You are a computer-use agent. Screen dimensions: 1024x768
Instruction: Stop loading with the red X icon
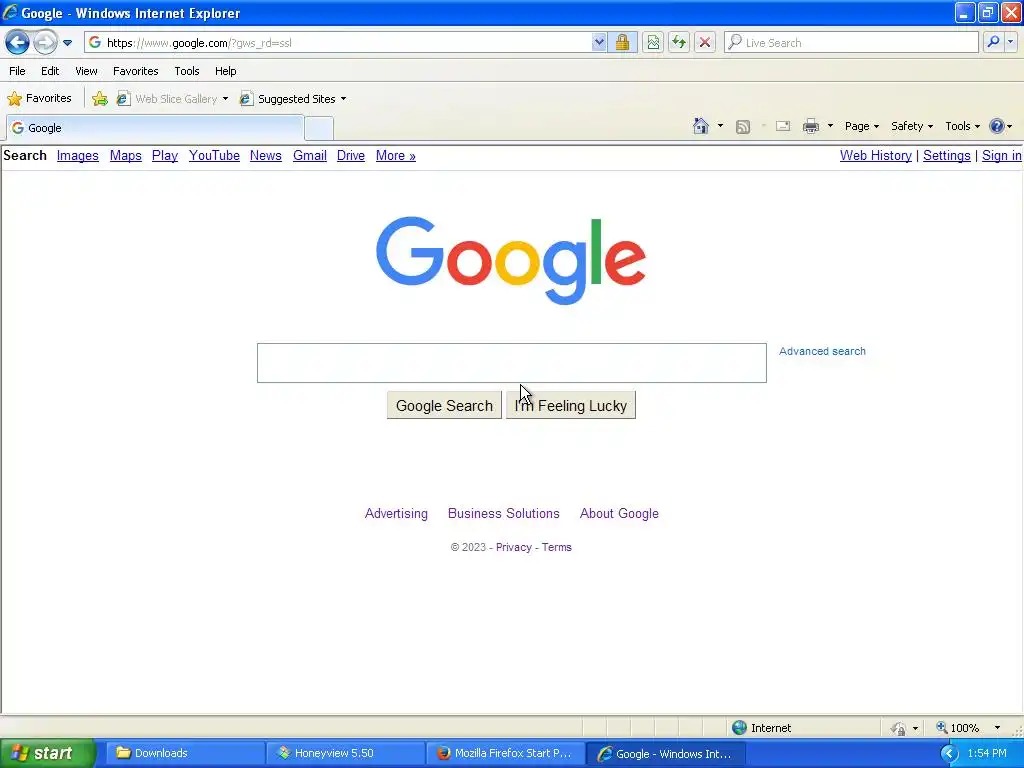click(x=705, y=43)
